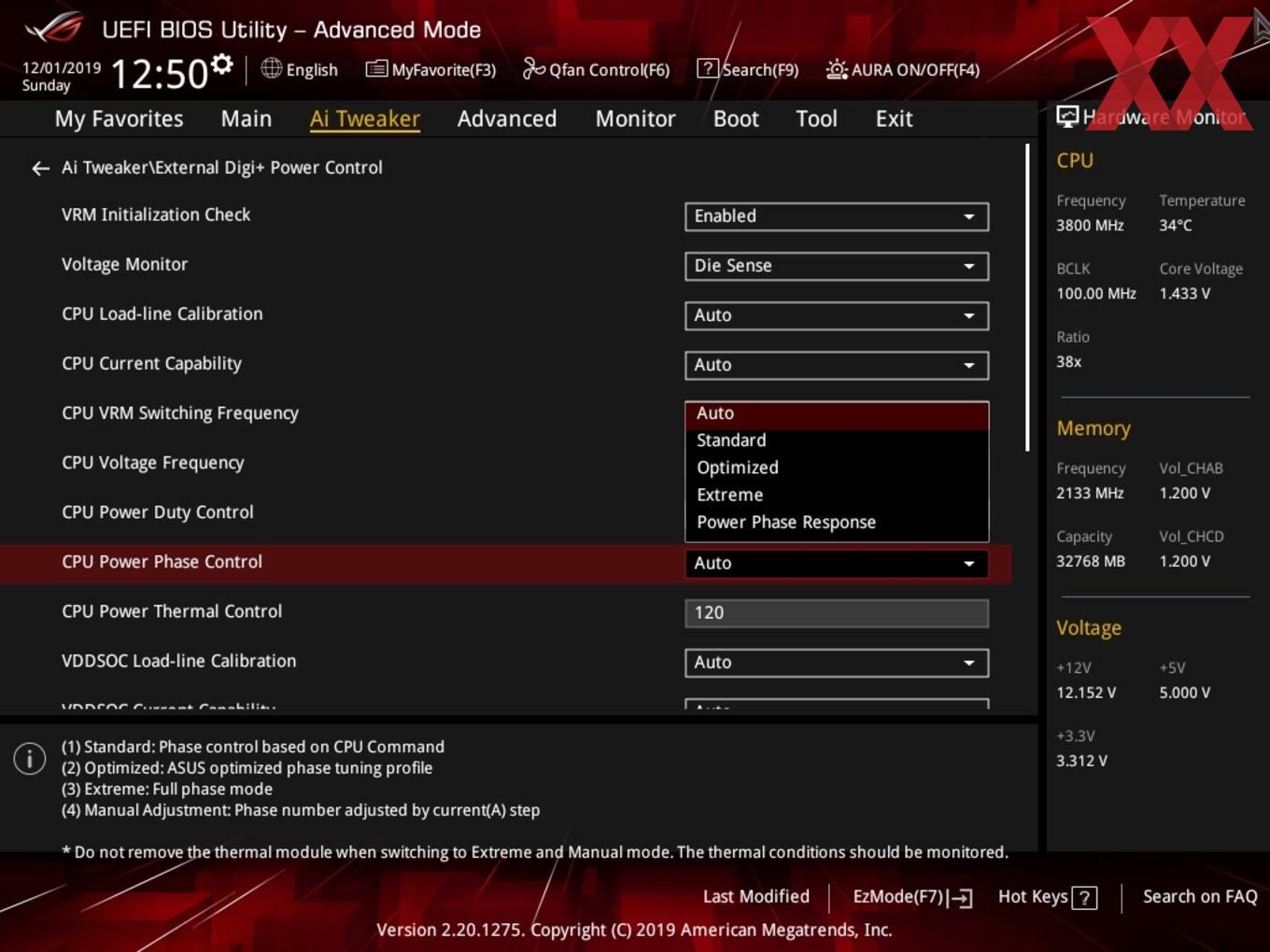Select VRM Initialization Check label

156,215
